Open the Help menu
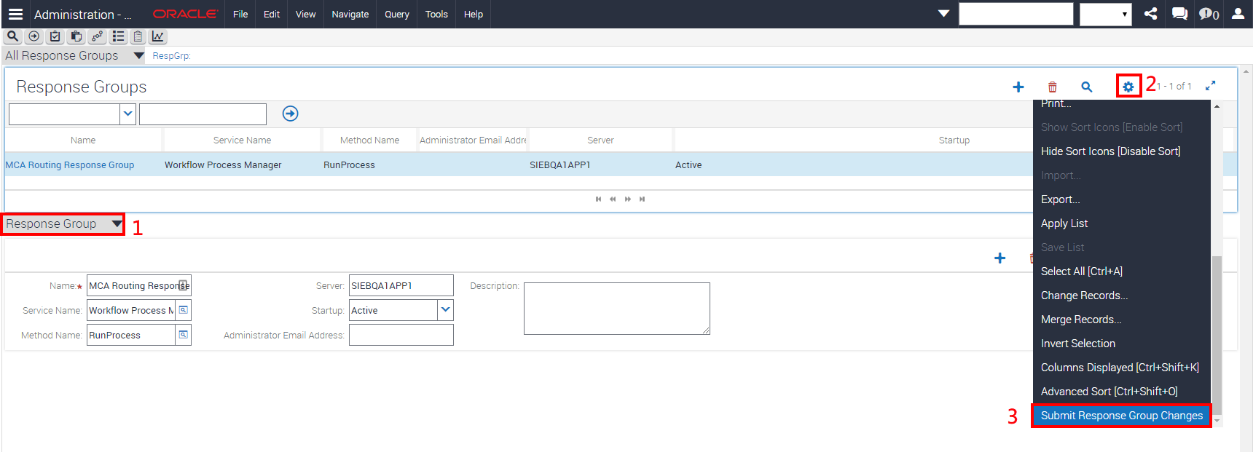Screen dimensions: 1253x452 (474, 14)
